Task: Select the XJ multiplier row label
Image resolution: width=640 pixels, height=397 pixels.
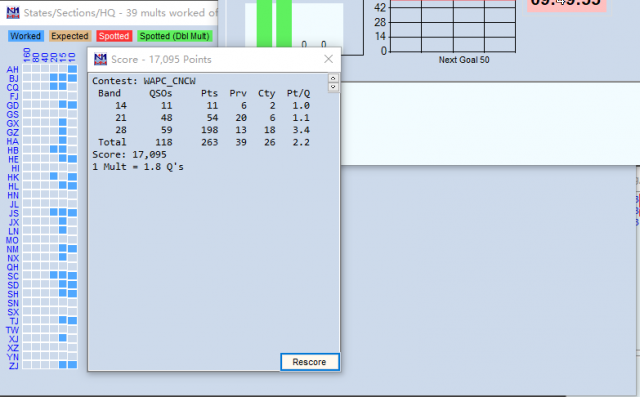Action: point(13,339)
